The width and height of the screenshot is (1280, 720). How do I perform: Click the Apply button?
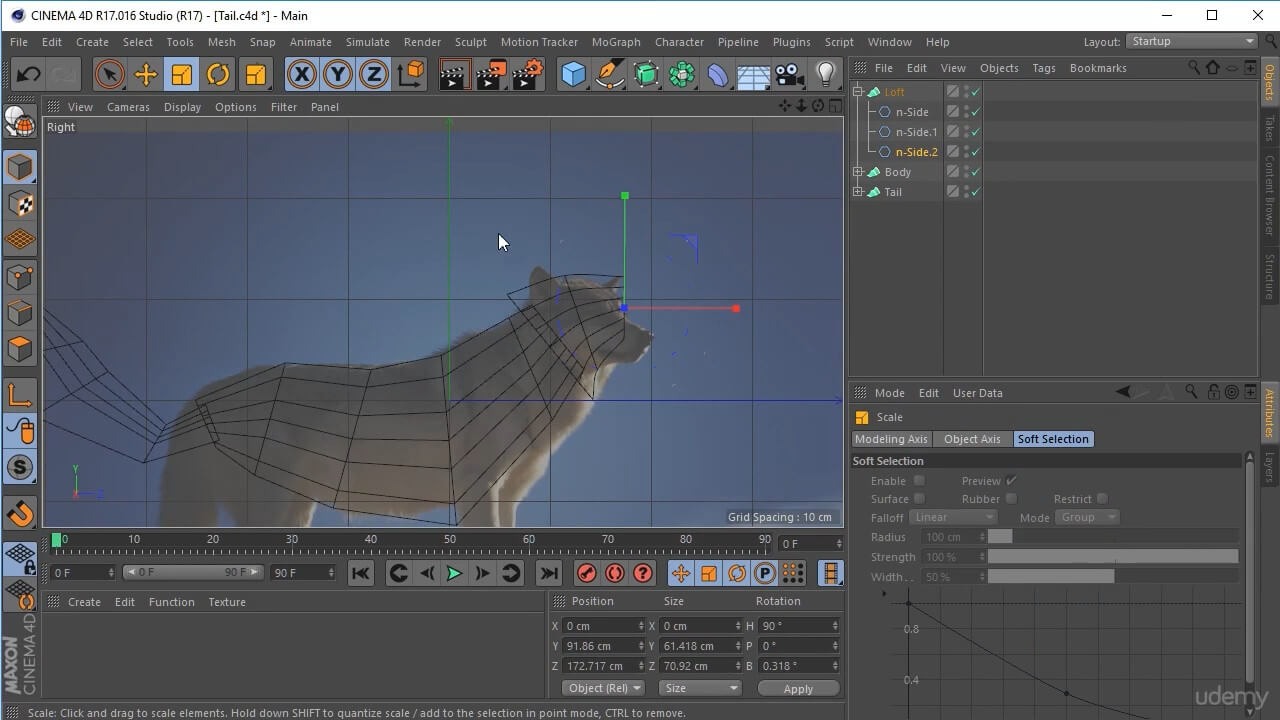point(798,688)
